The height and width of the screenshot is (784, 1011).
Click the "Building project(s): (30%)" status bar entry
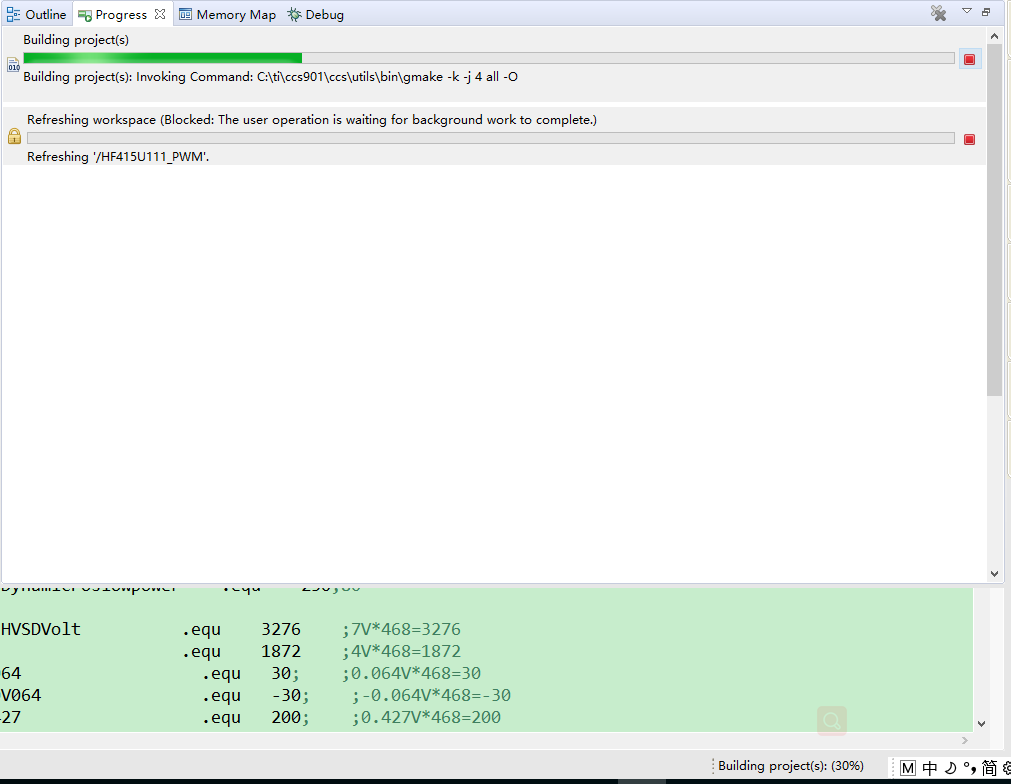(790, 766)
